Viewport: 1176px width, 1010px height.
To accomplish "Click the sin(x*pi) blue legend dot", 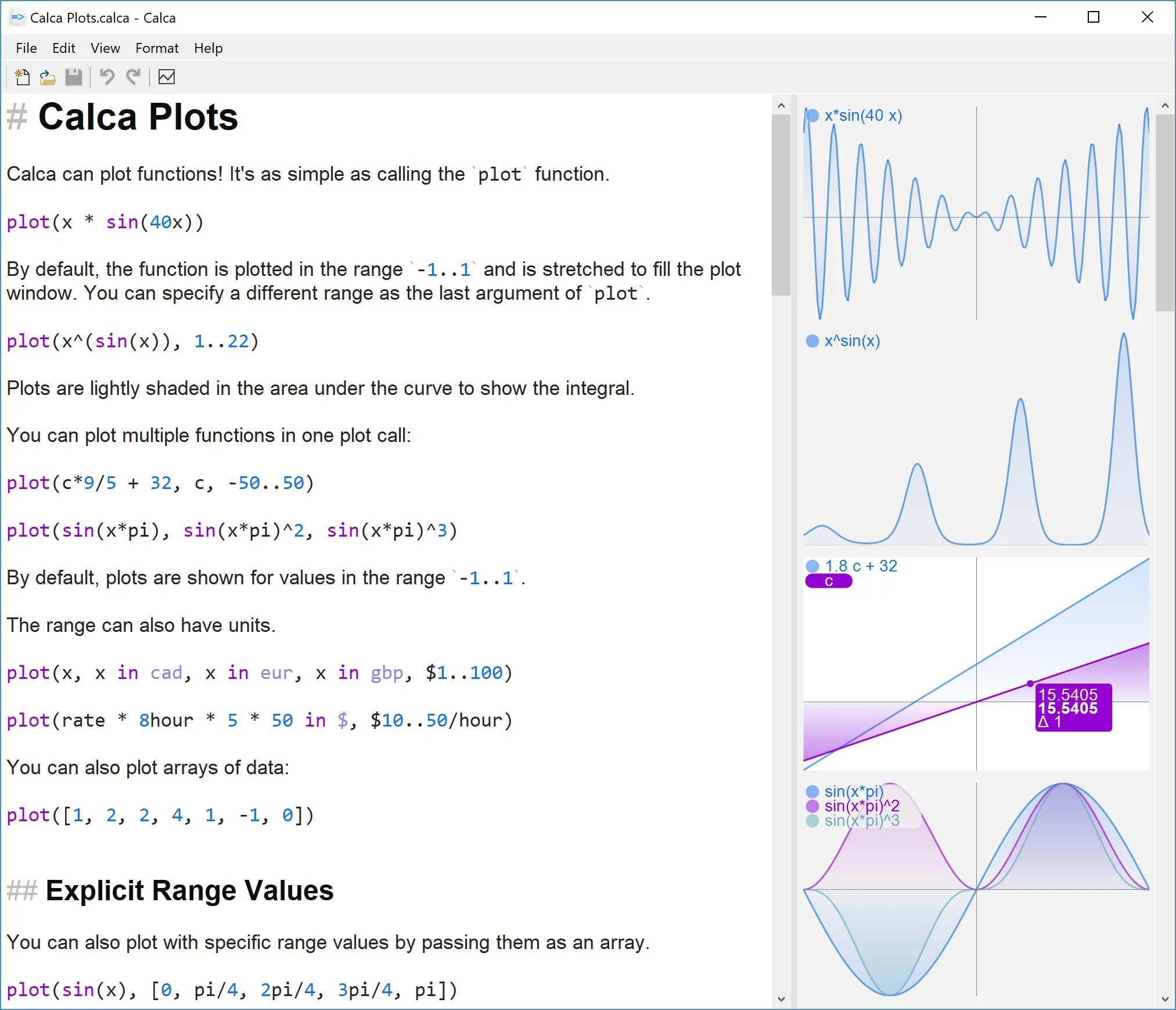I will click(812, 791).
